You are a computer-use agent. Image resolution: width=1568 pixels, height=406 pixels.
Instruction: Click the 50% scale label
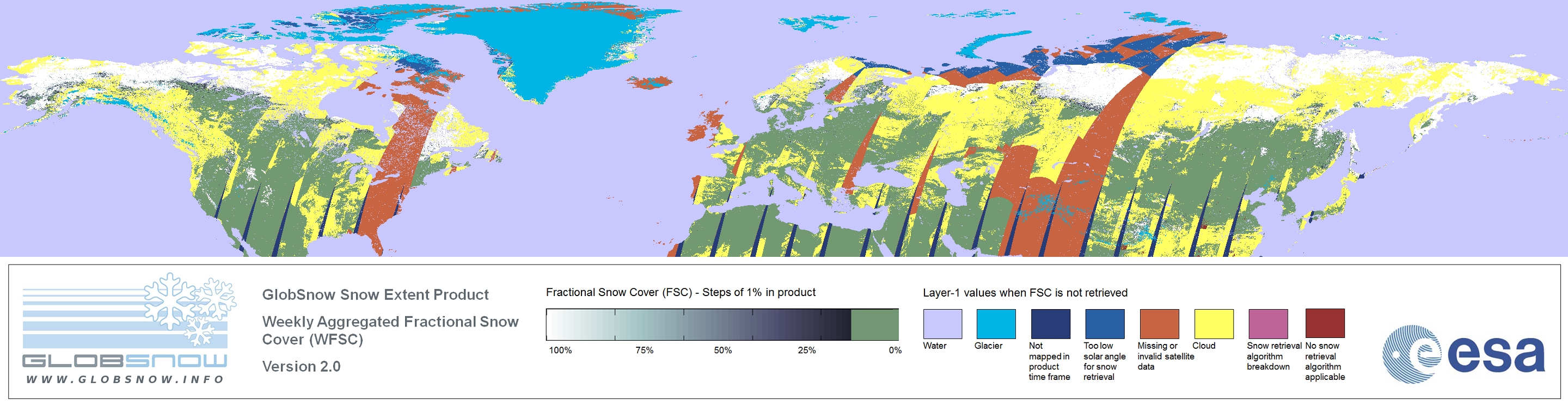(x=723, y=350)
